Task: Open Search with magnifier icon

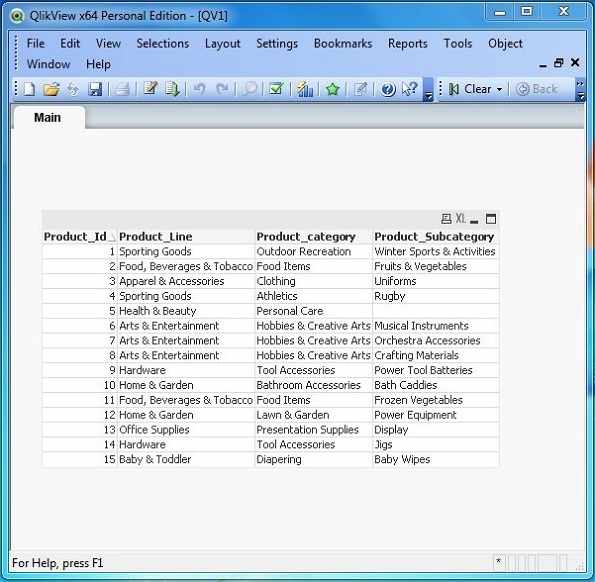Action: [250, 89]
